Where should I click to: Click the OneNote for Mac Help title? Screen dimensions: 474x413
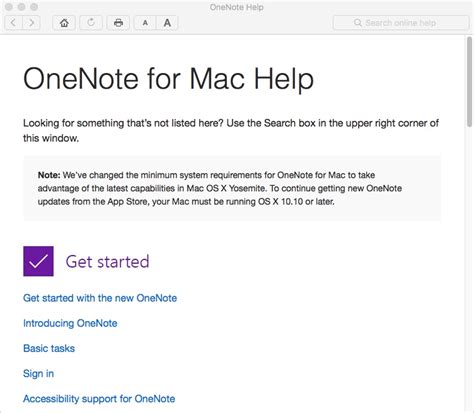168,79
